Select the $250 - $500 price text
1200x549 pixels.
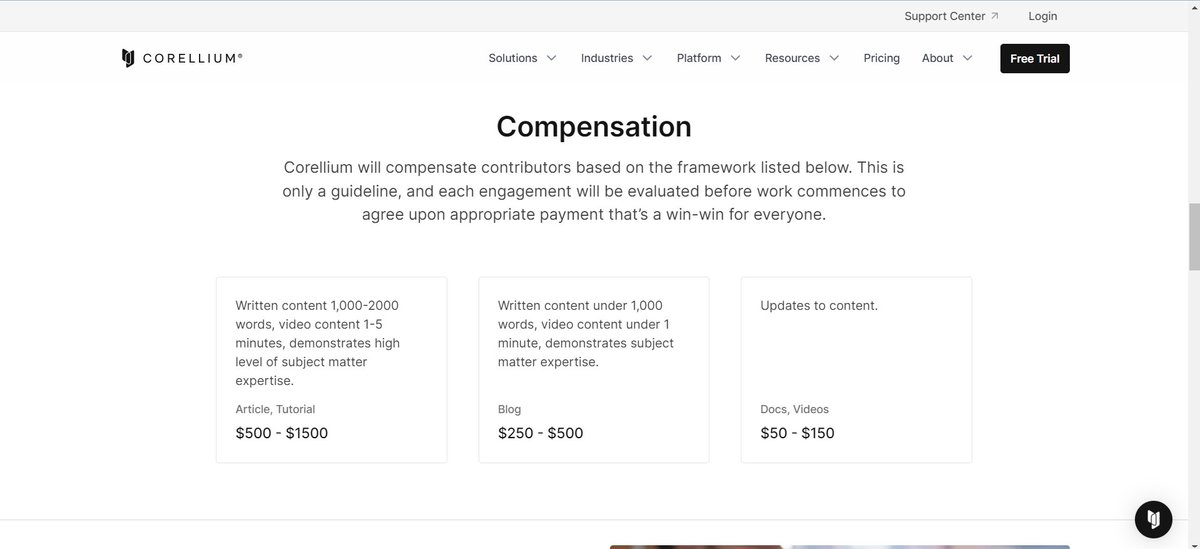[541, 433]
